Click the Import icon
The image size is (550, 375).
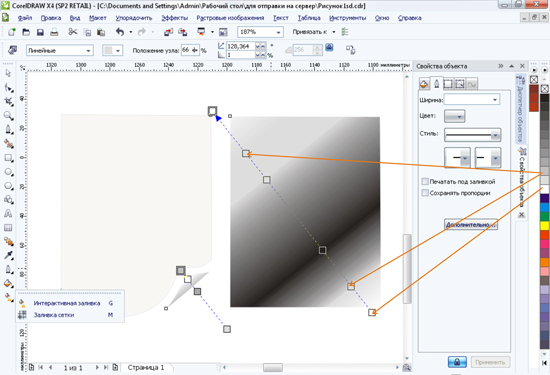(168, 32)
